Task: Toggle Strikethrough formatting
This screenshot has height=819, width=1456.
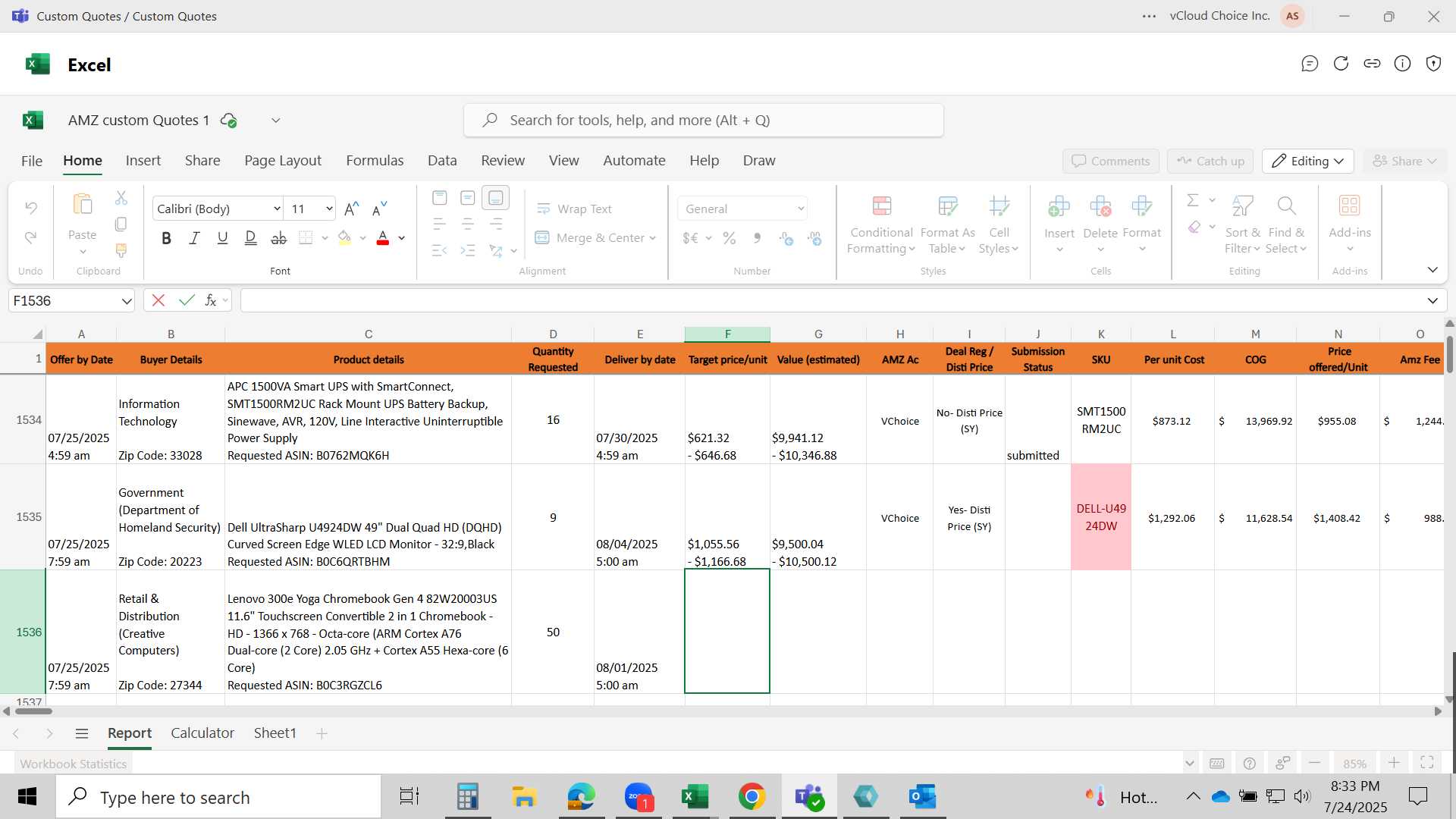Action: [x=279, y=238]
